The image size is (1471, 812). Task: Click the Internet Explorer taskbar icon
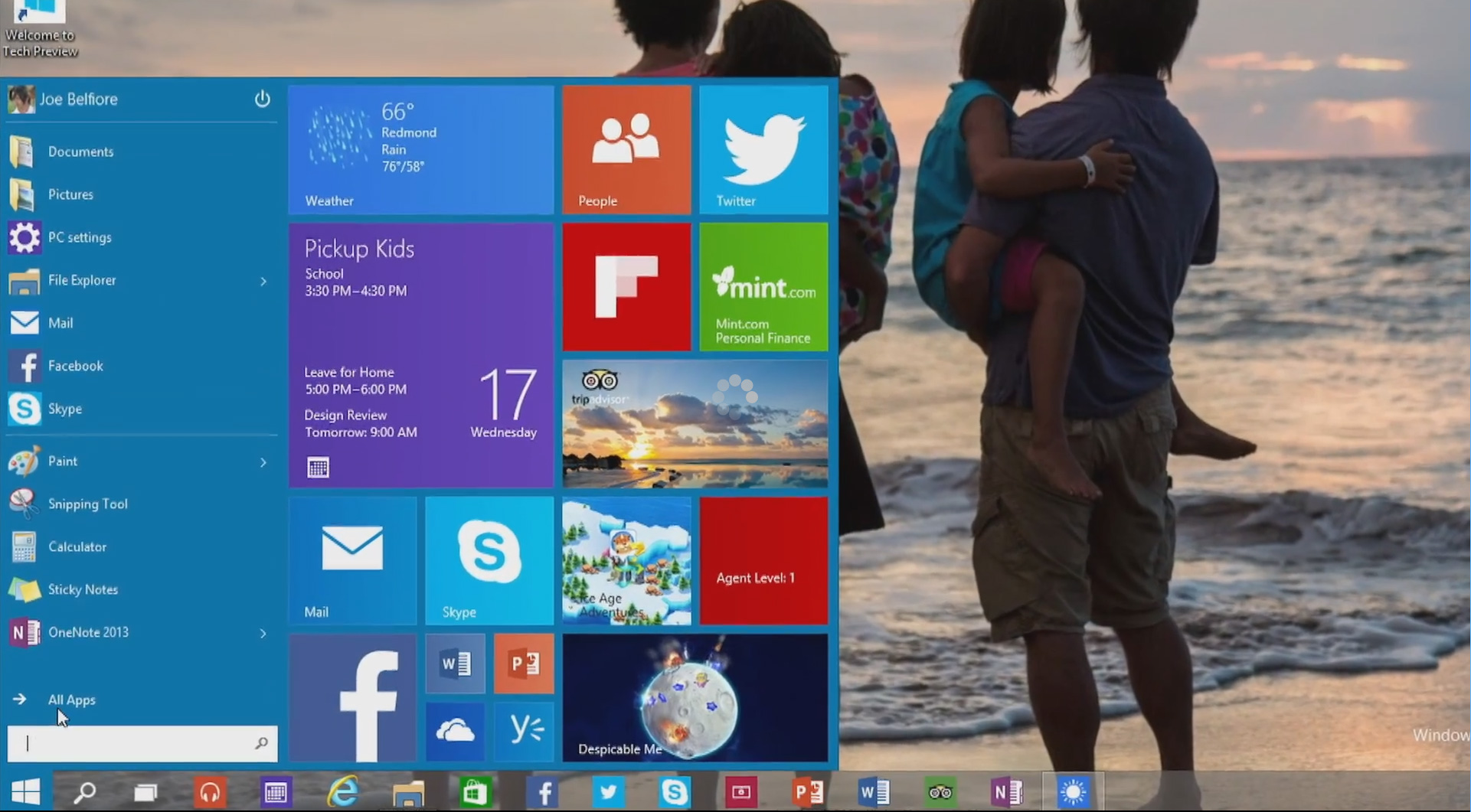(342, 792)
